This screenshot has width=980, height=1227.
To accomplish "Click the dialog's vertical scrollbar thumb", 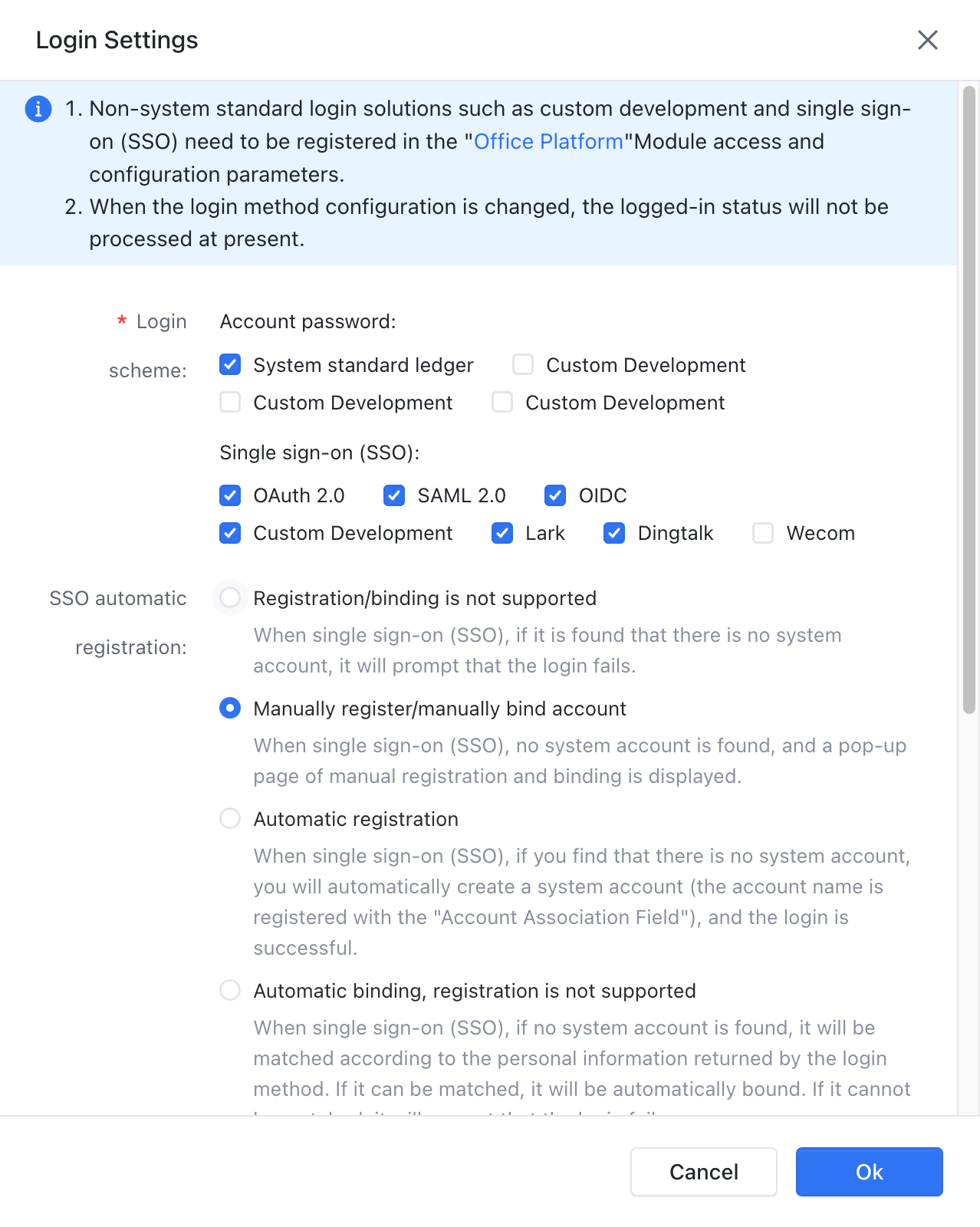I will click(969, 400).
